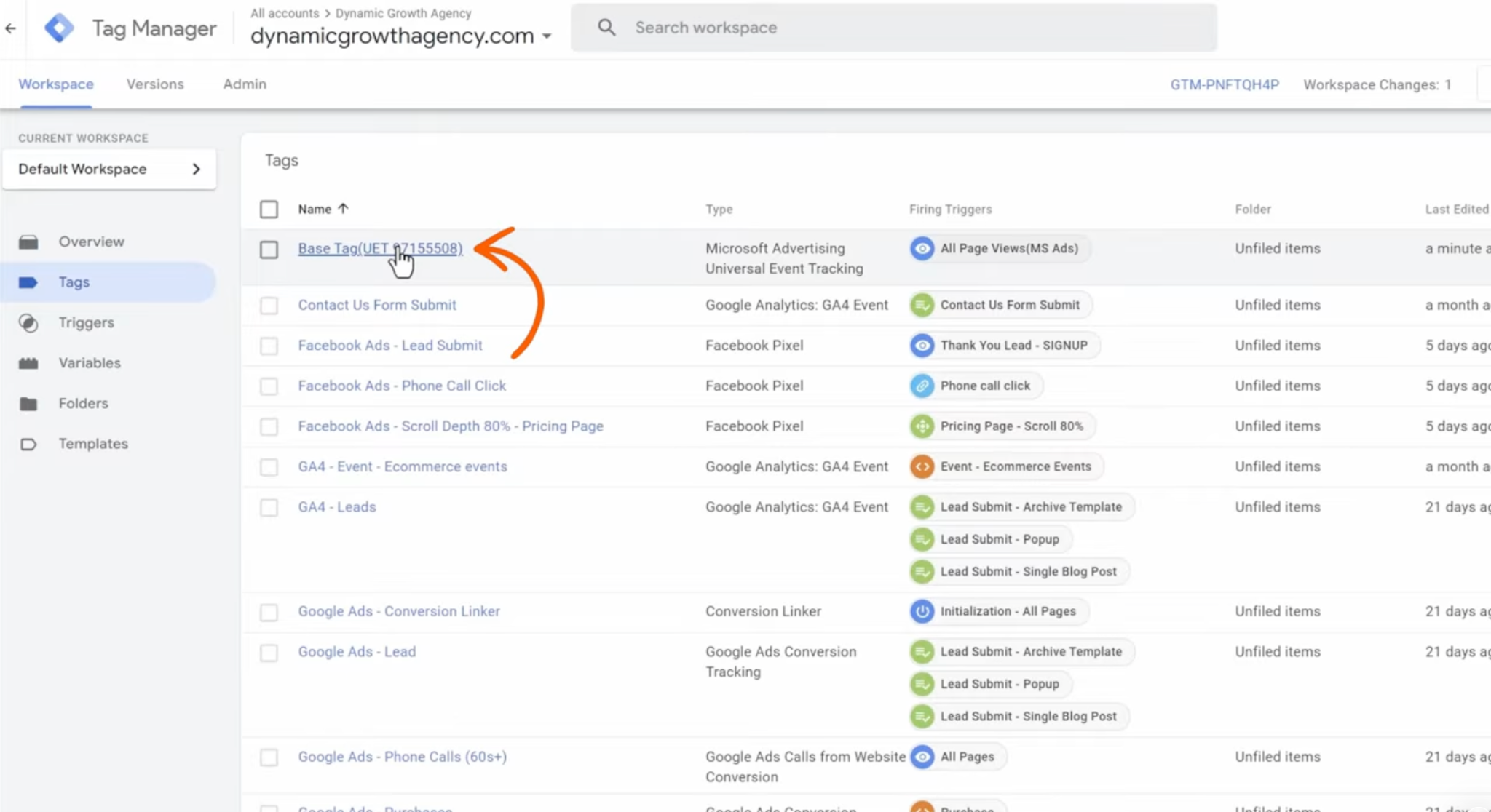Open the Templates sidebar icon
Viewport: 1491px width, 812px height.
28,444
